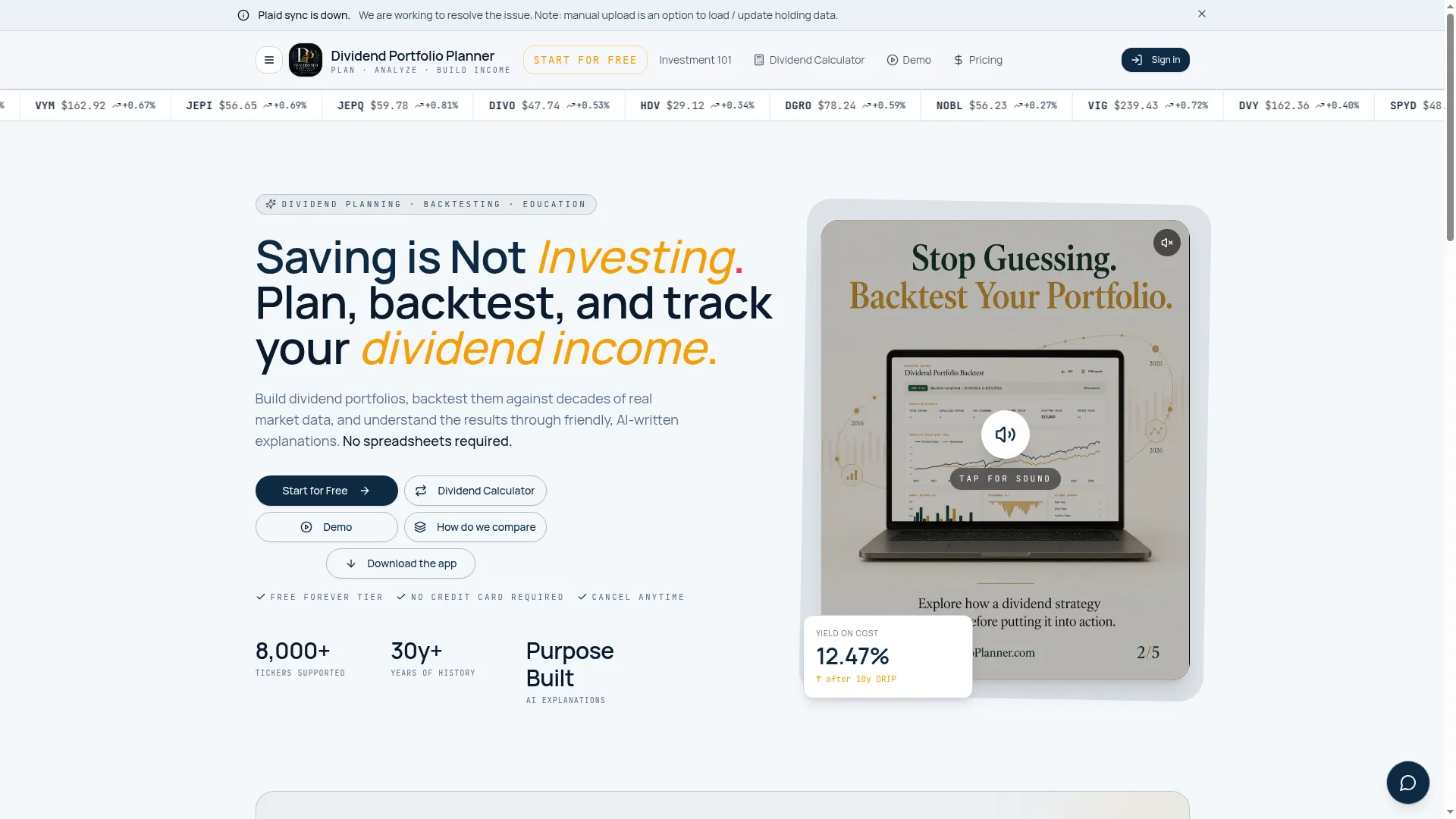Click the Purpose Built stat
The height and width of the screenshot is (819, 1456).
pos(570,672)
